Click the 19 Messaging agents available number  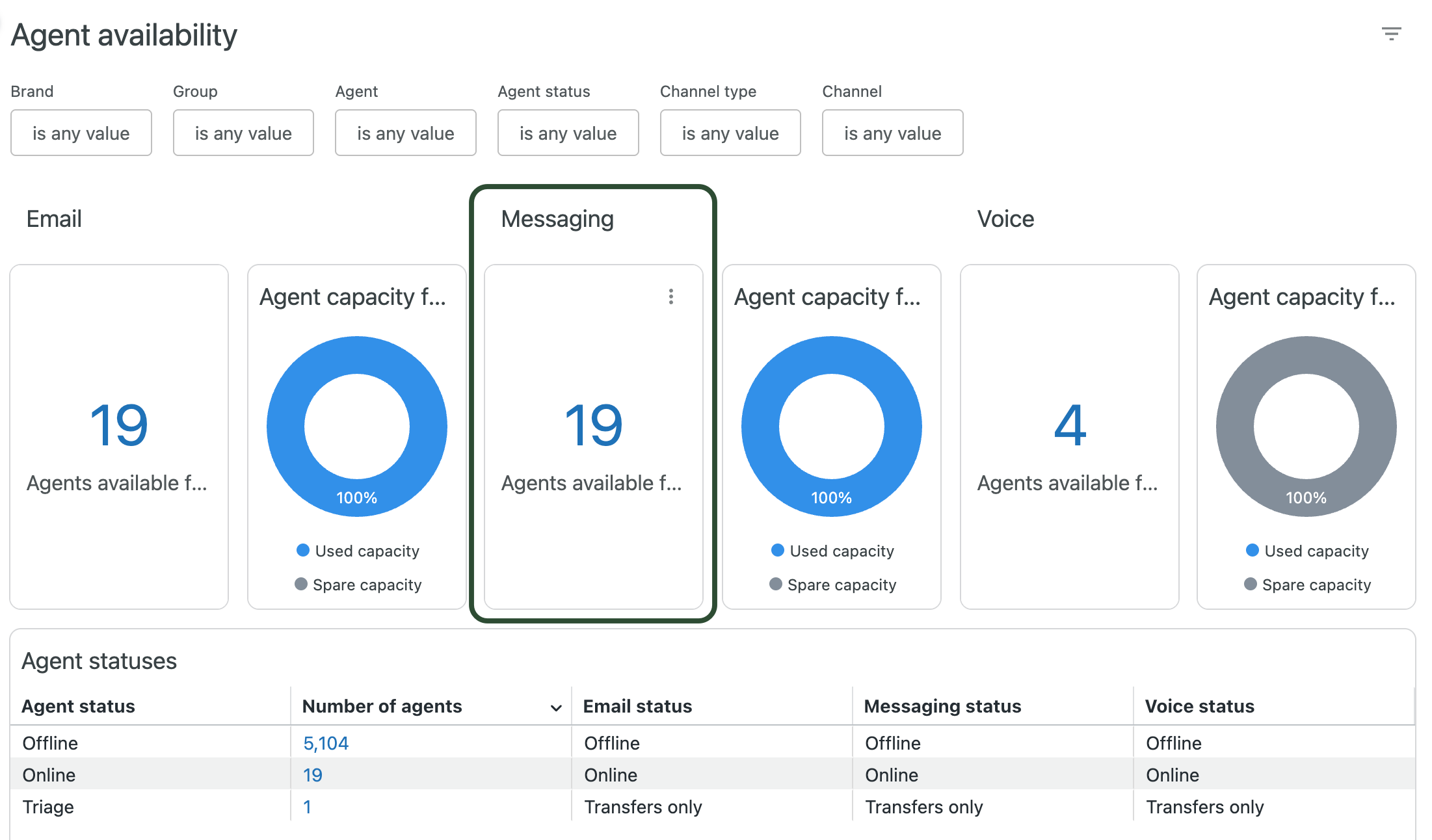[x=594, y=425]
